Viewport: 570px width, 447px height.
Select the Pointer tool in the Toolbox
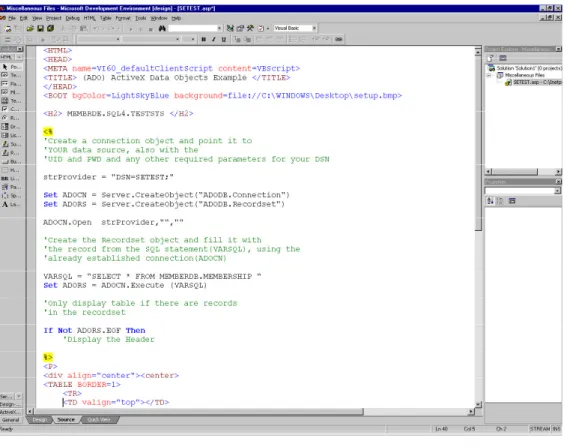[12, 67]
